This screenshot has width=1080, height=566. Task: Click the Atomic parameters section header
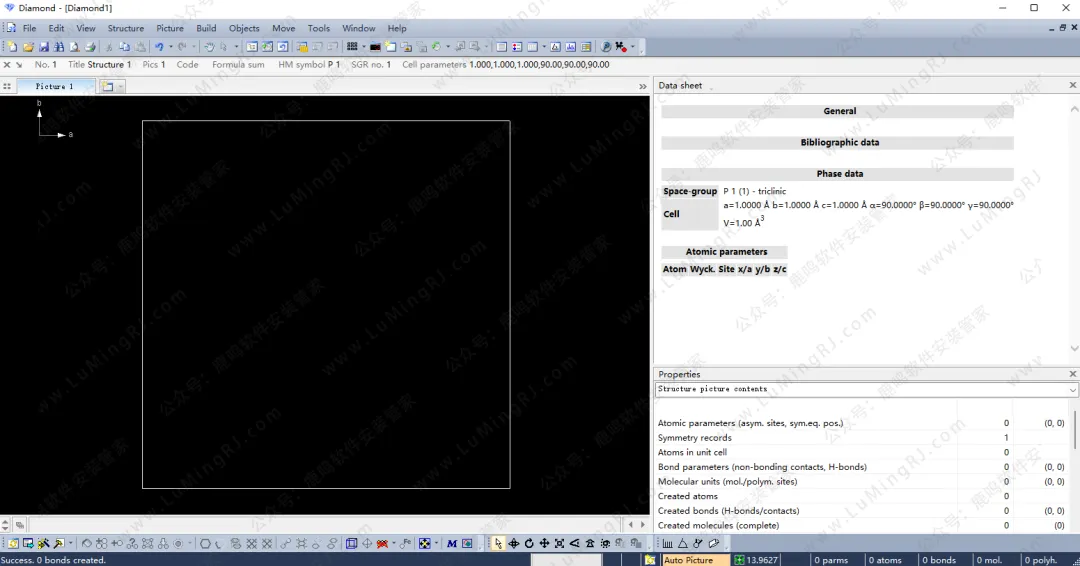click(726, 252)
